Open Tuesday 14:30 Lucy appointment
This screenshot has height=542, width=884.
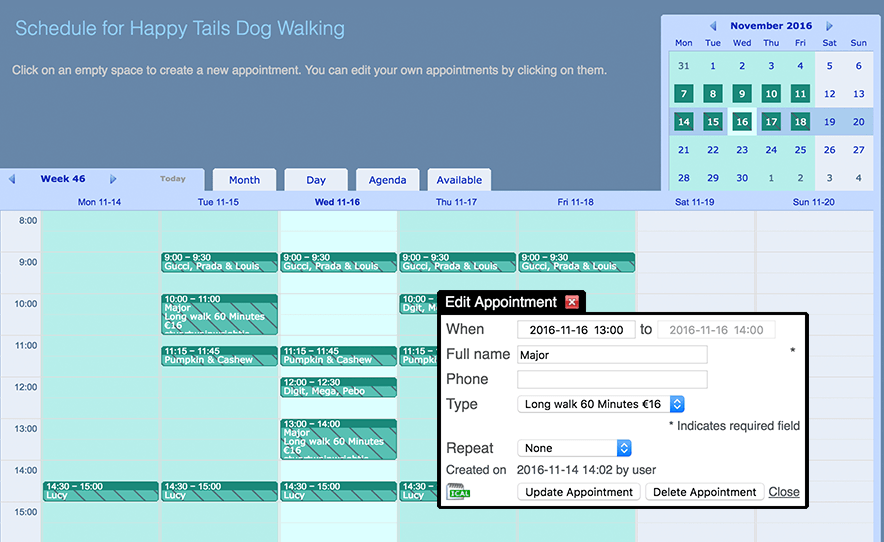tap(219, 491)
